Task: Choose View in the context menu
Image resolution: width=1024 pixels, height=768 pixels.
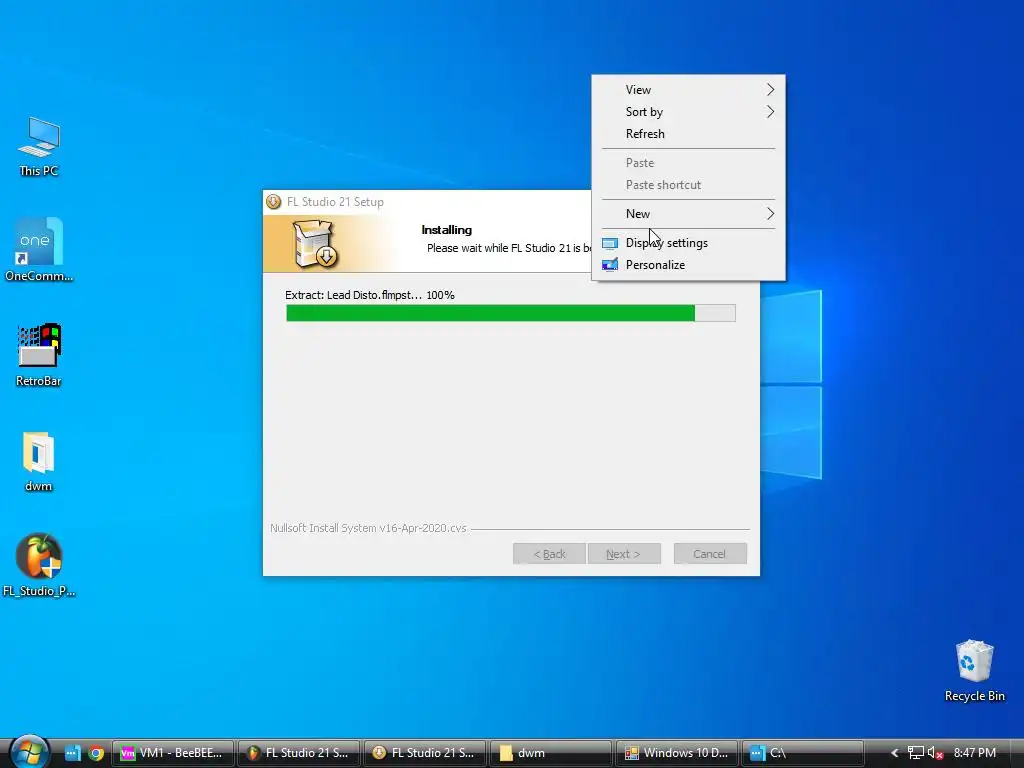Action: point(688,89)
